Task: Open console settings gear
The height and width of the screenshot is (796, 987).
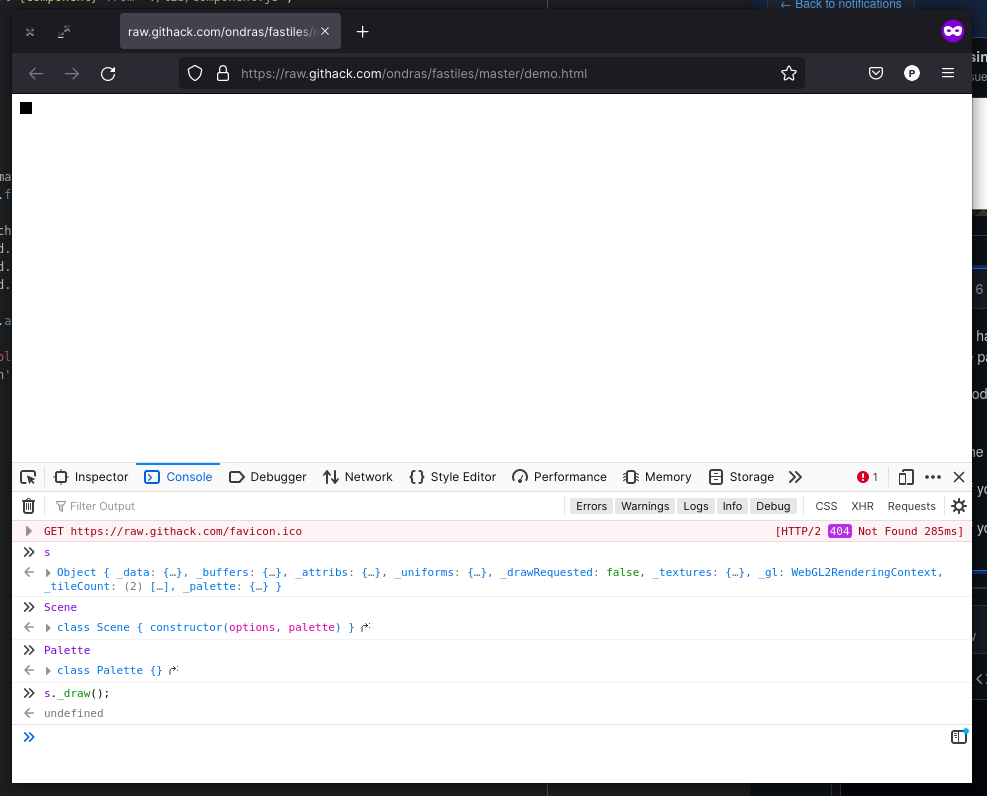Action: [959, 506]
